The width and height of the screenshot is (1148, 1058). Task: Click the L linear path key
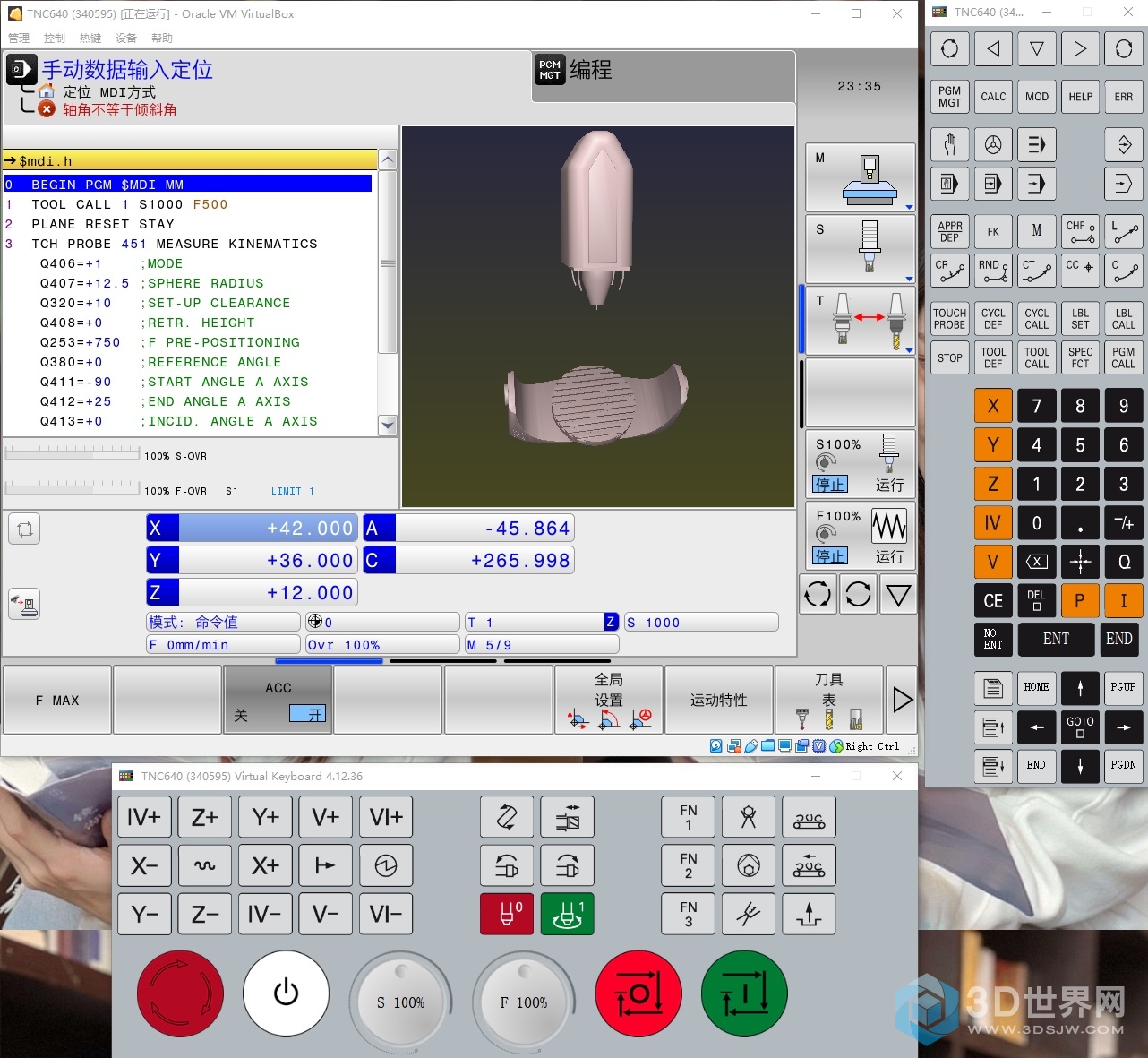click(1124, 231)
